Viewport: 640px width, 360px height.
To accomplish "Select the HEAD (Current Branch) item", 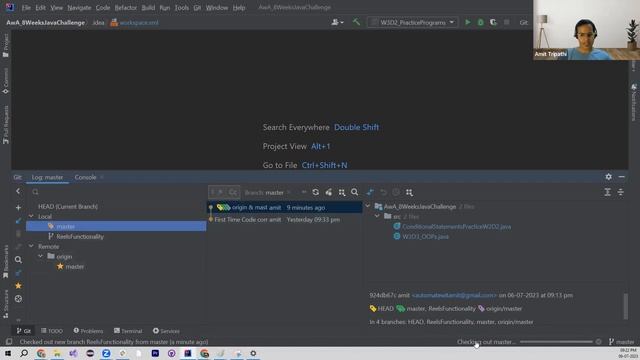I will click(68, 207).
